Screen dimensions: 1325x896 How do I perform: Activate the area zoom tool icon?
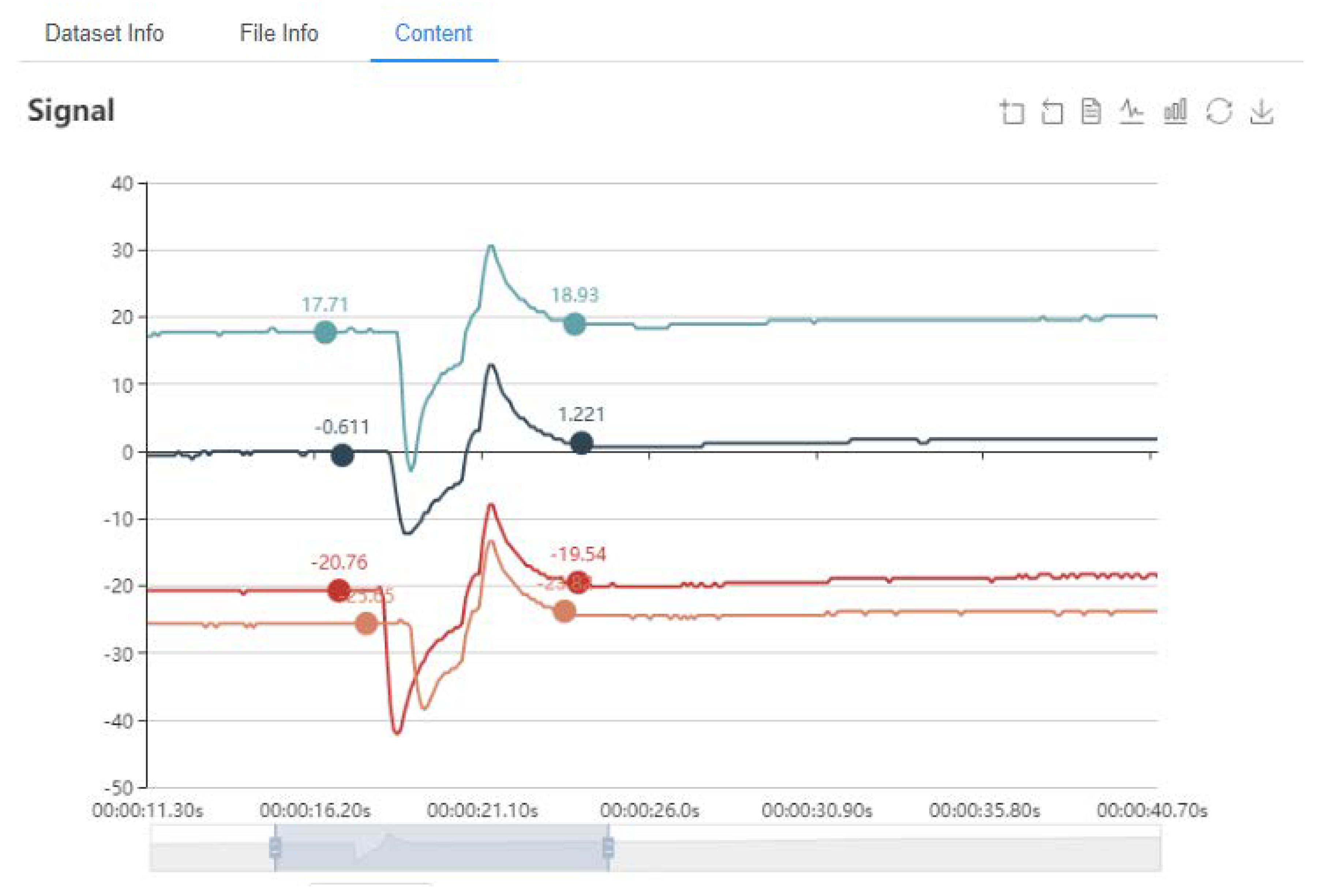(1012, 112)
